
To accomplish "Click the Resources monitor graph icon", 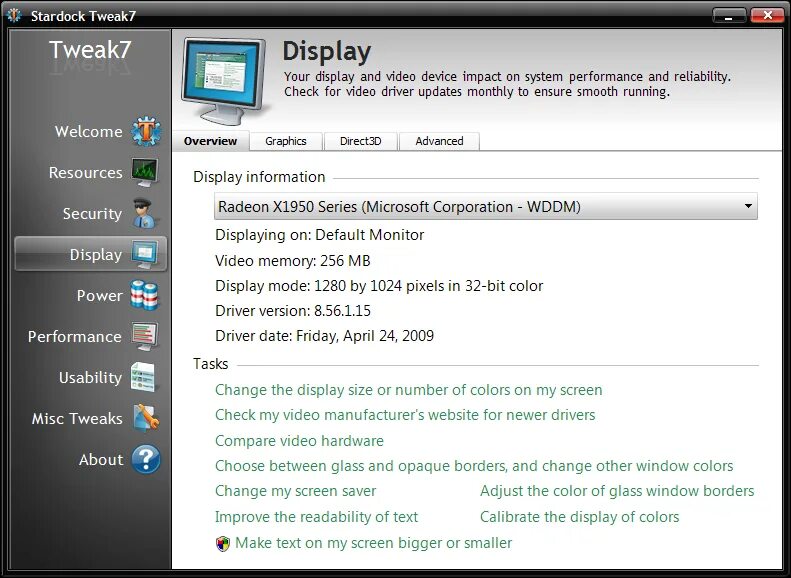I will 145,172.
